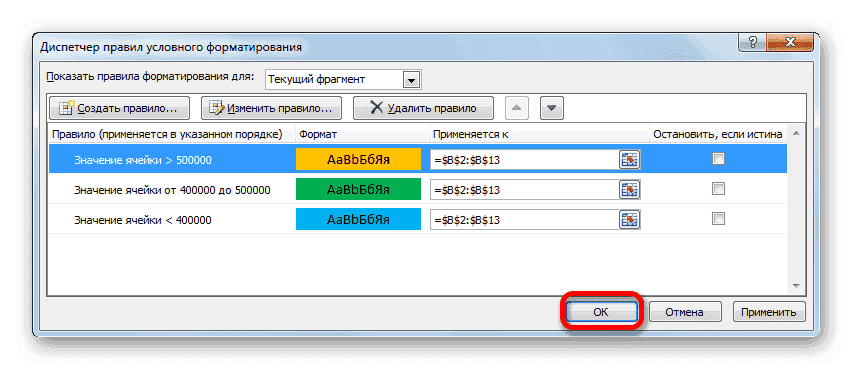The height and width of the screenshot is (370, 853).
Task: Toggle stop-if-true for the > 500000 rule
Action: coord(719,159)
